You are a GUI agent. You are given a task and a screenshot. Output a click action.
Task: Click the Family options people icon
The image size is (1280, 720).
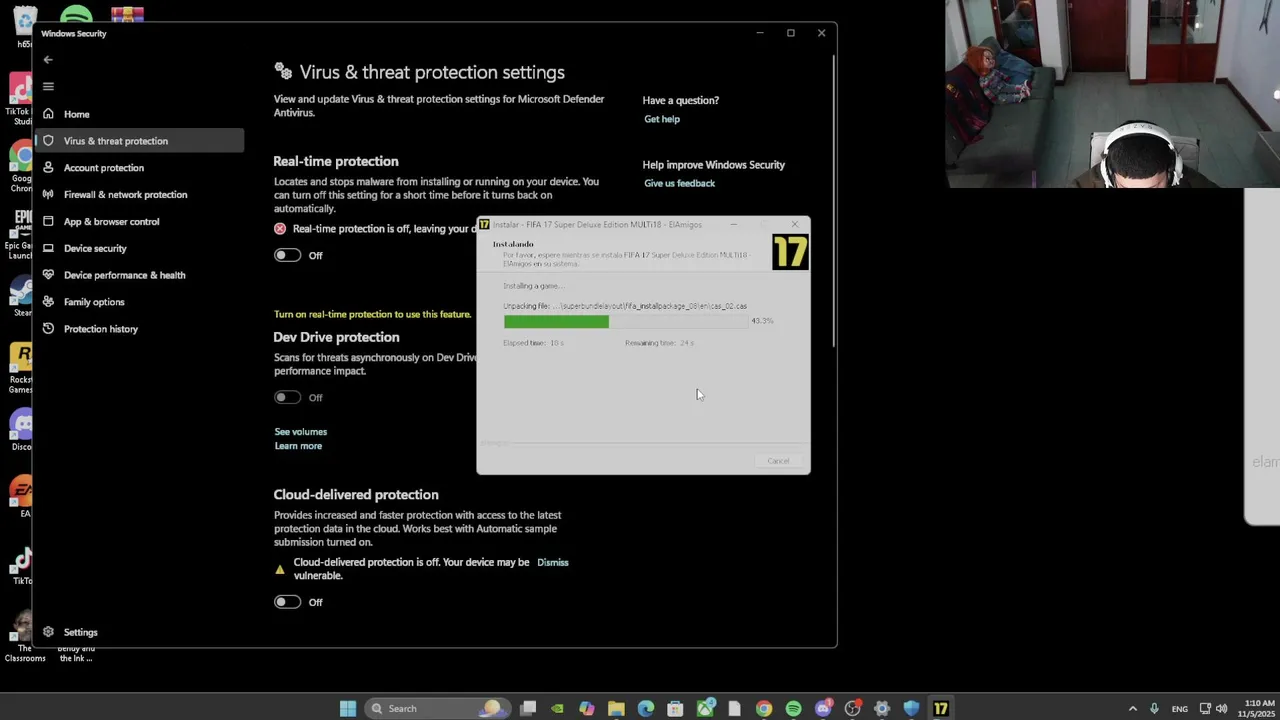tap(48, 302)
